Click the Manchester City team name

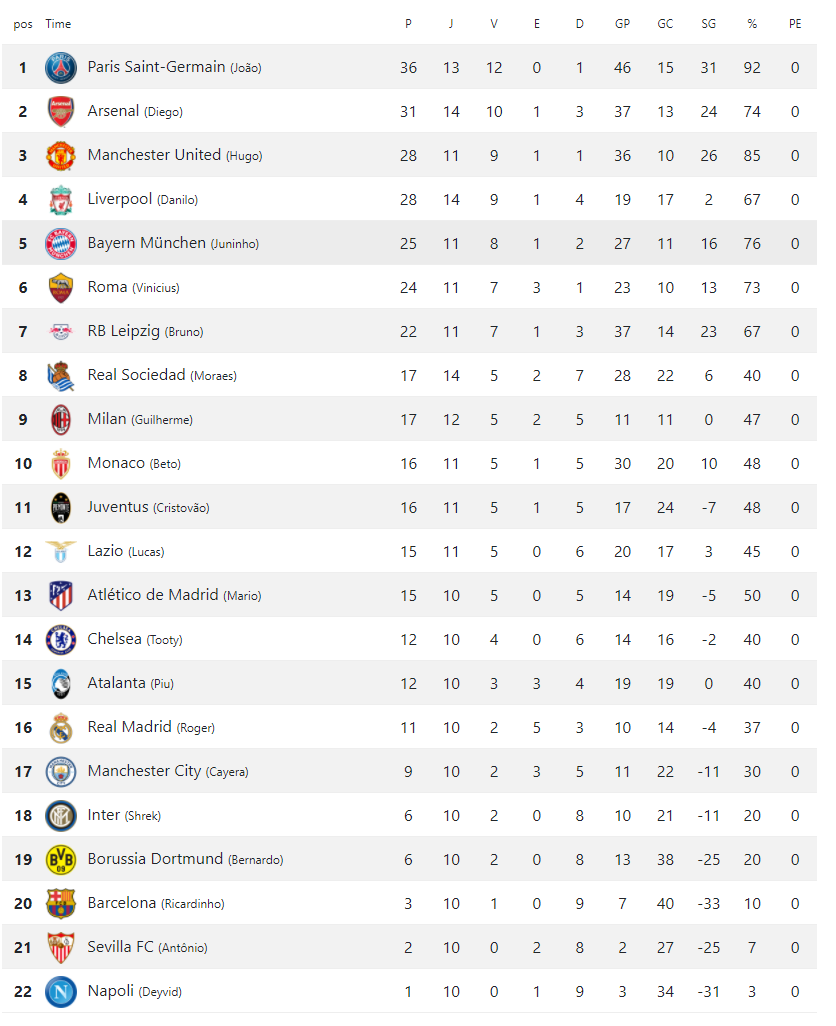144,771
